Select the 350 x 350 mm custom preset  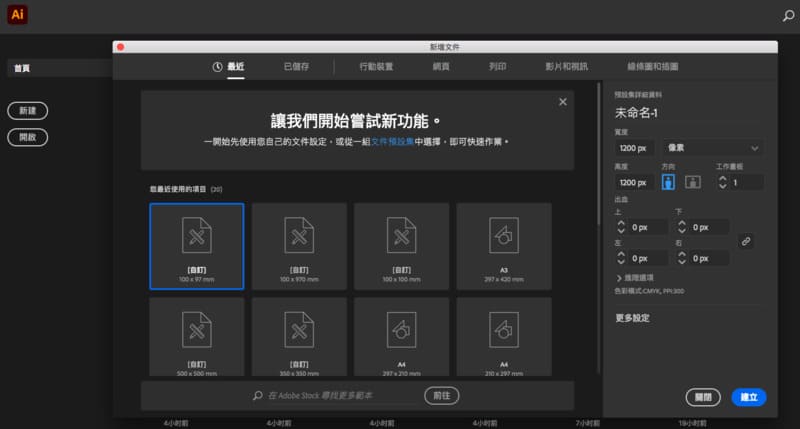[x=299, y=337]
